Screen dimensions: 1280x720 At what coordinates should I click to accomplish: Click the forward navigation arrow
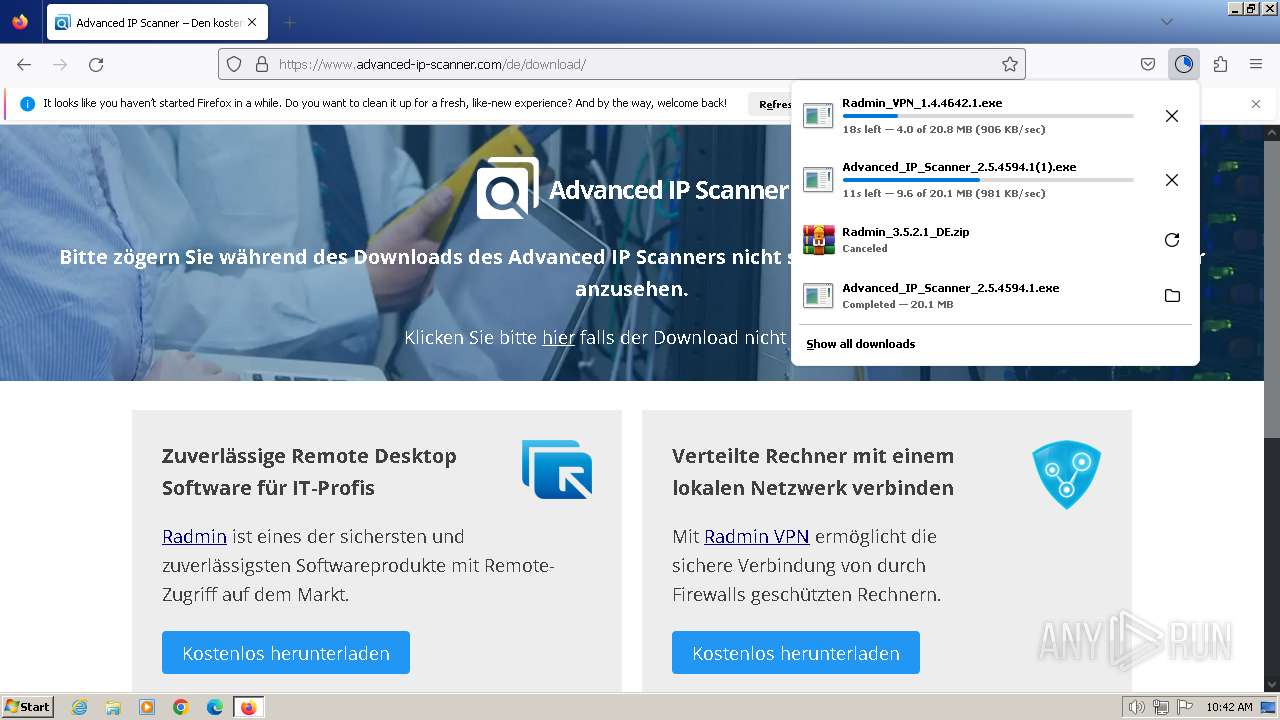tap(60, 64)
